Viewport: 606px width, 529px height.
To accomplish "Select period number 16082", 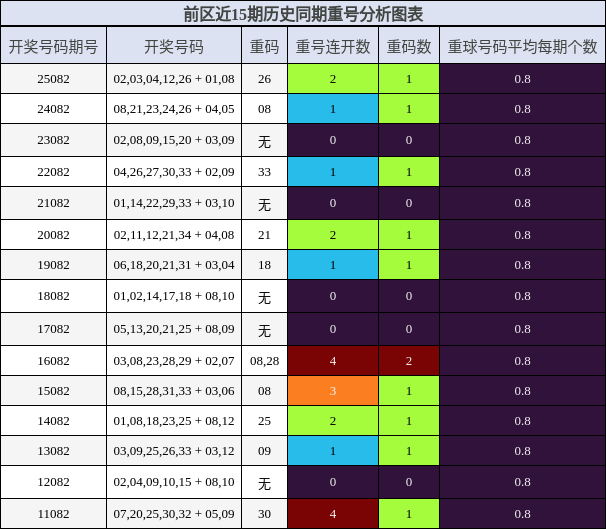I will pos(53,361).
